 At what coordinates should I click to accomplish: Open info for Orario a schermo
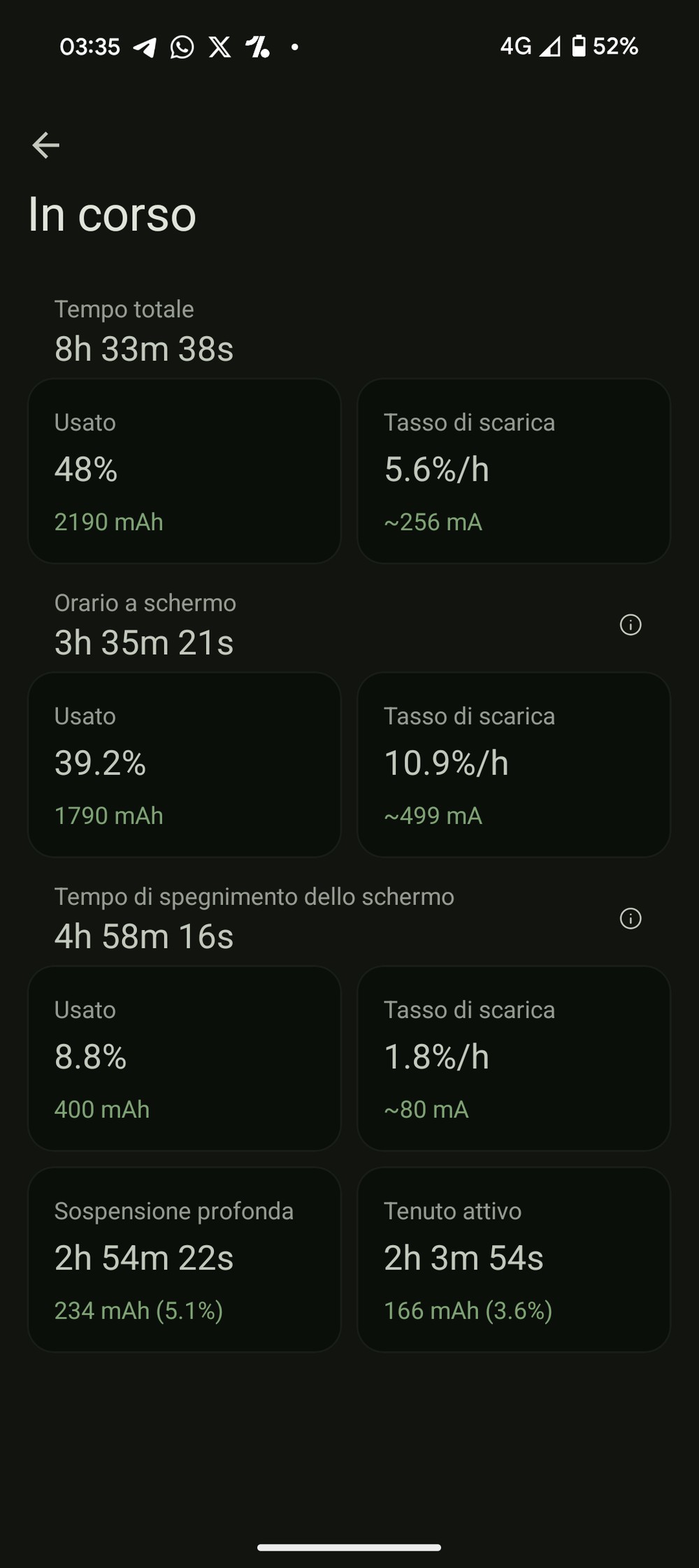pos(630,625)
